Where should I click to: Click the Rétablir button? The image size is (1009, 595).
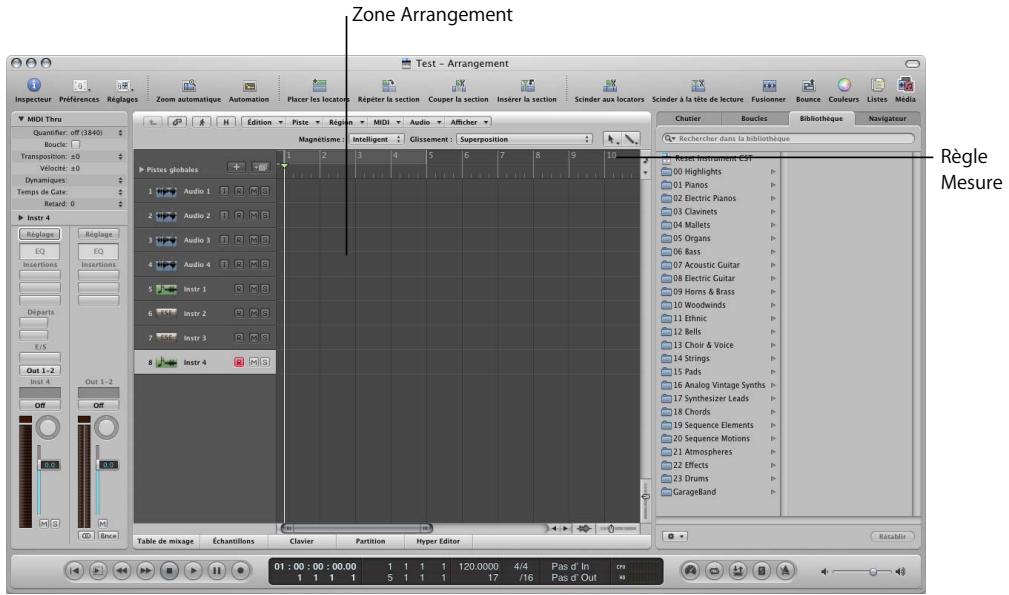pyautogui.click(x=892, y=536)
